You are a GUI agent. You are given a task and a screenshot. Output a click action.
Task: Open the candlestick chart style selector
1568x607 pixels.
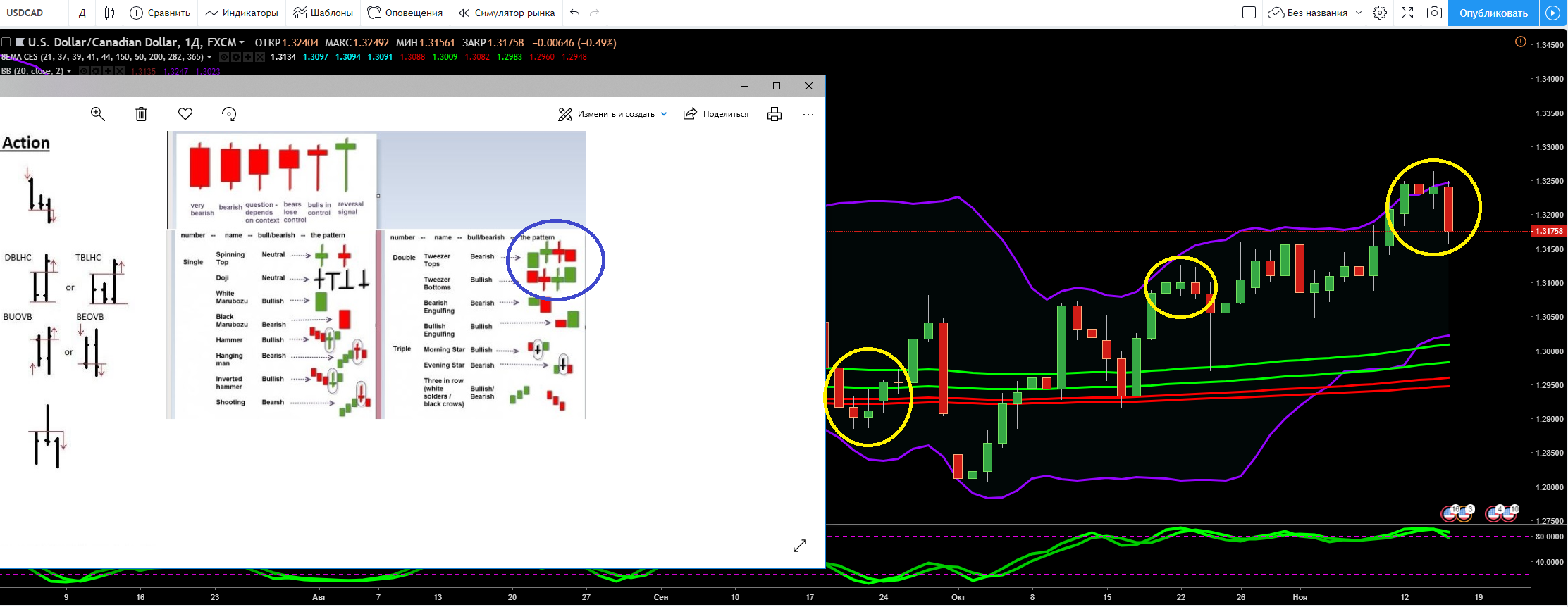point(109,13)
